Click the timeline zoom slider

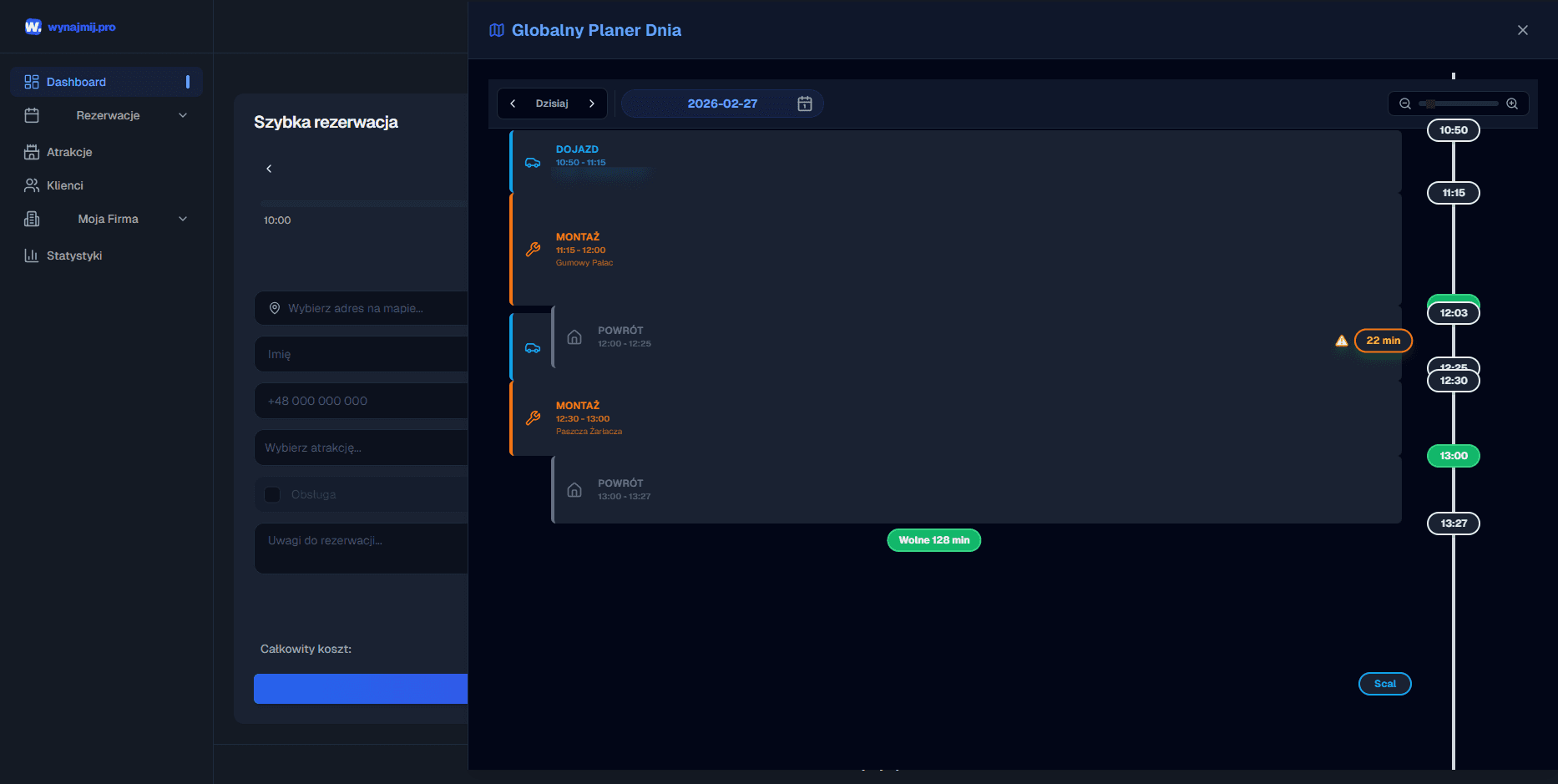1458,104
